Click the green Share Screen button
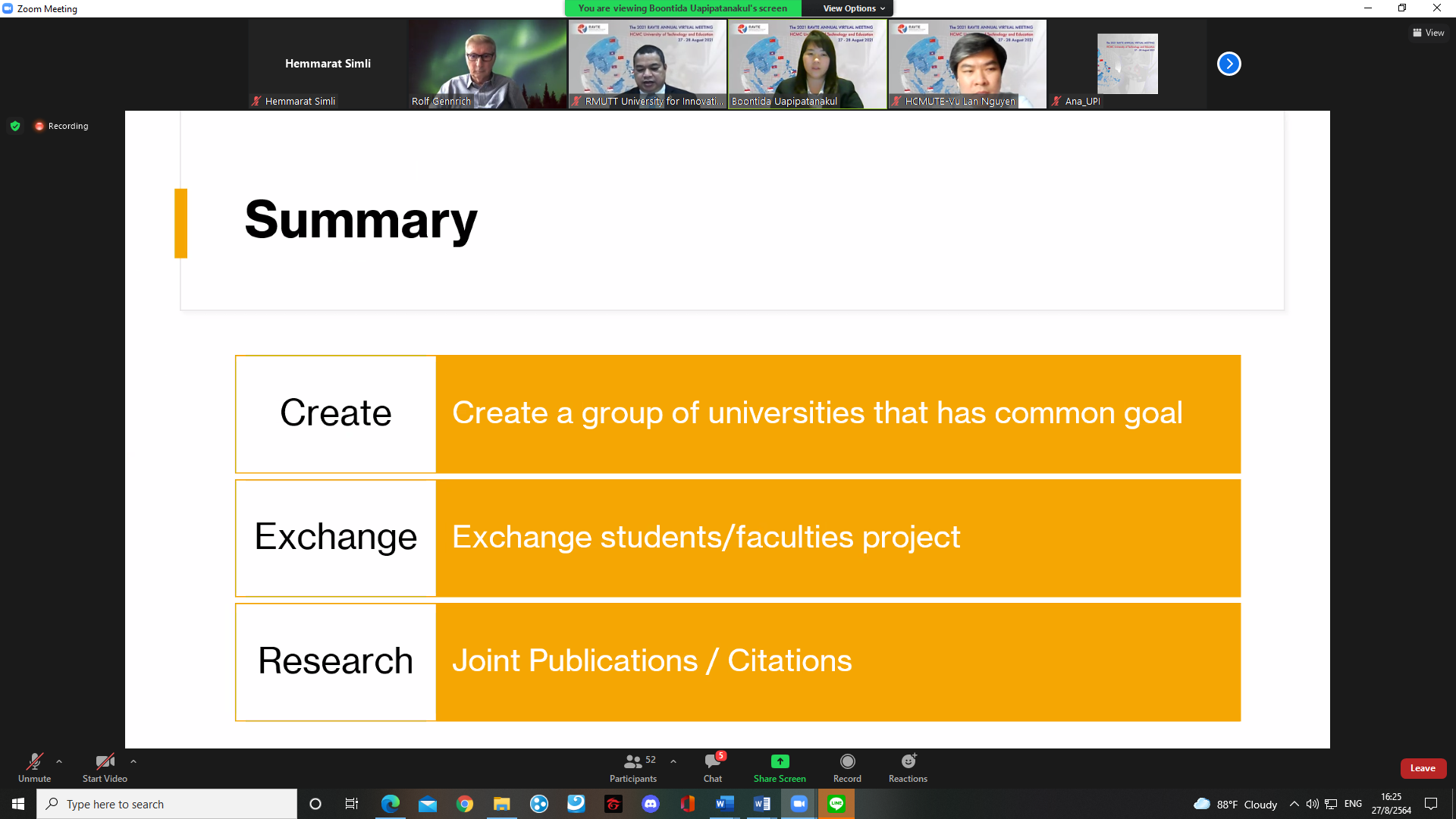Viewport: 1456px width, 819px height. click(780, 767)
